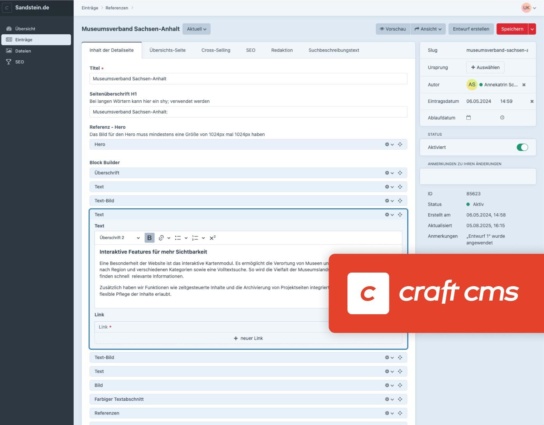Open the link options dropdown arrow
This screenshot has height=425, width=544.
tap(169, 238)
